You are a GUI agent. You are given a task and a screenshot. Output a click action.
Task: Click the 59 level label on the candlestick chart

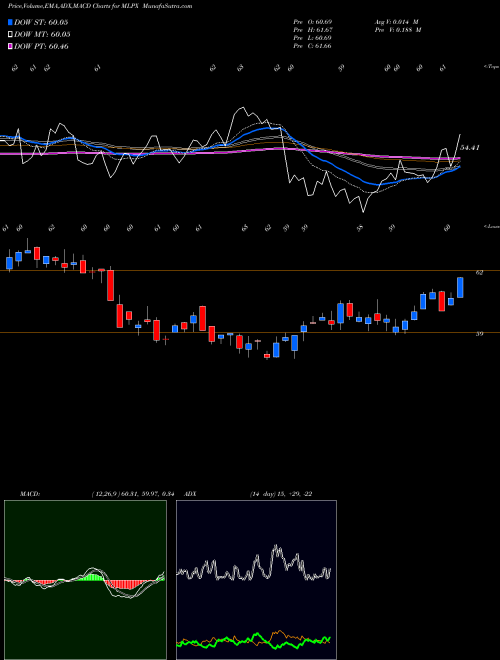[x=479, y=334]
